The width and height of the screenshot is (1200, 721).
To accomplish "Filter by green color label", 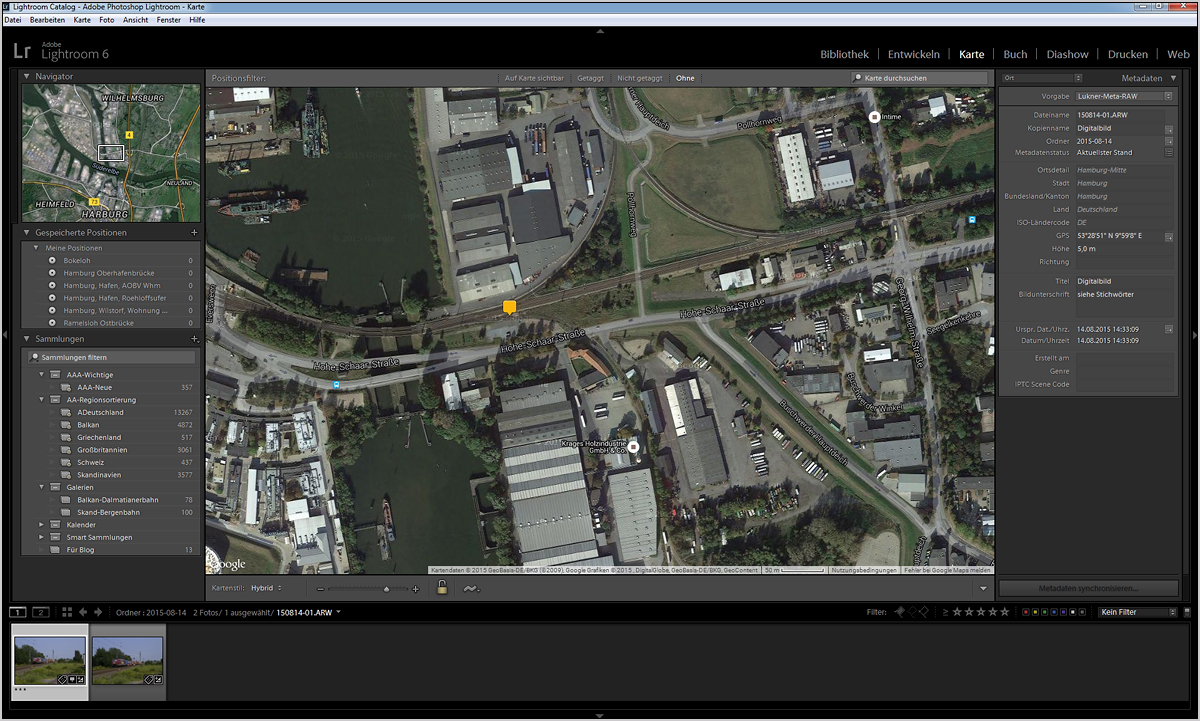I will [x=1047, y=612].
